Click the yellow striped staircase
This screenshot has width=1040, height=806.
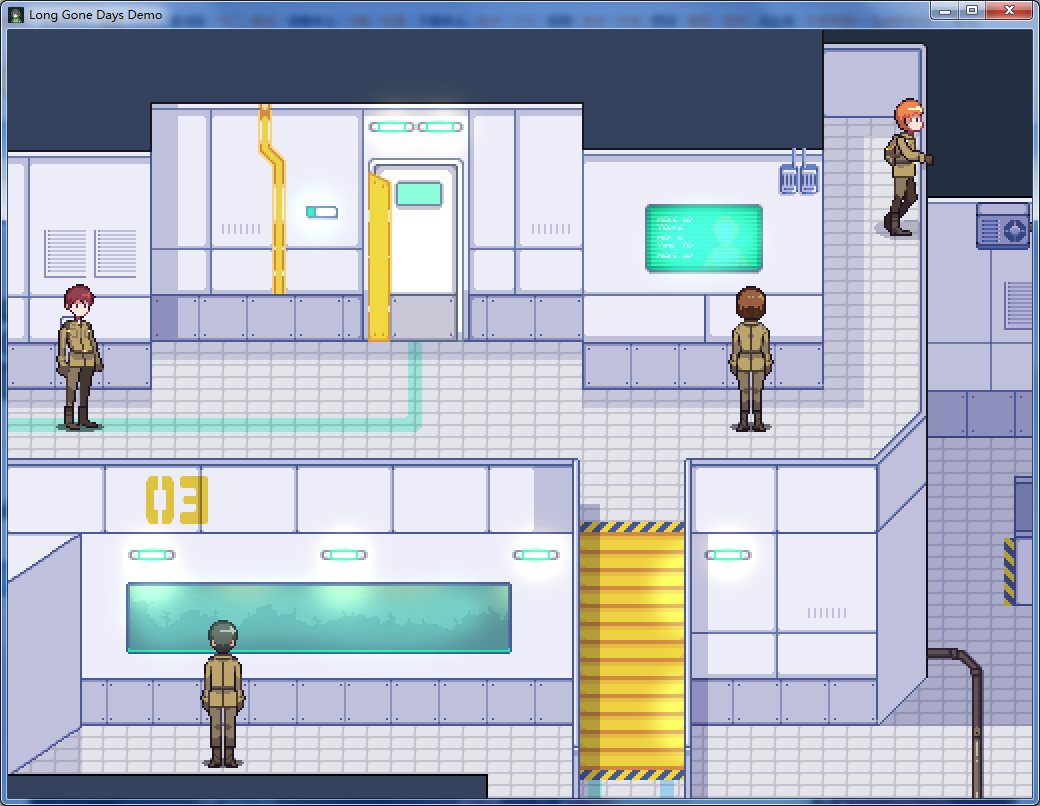[632, 651]
